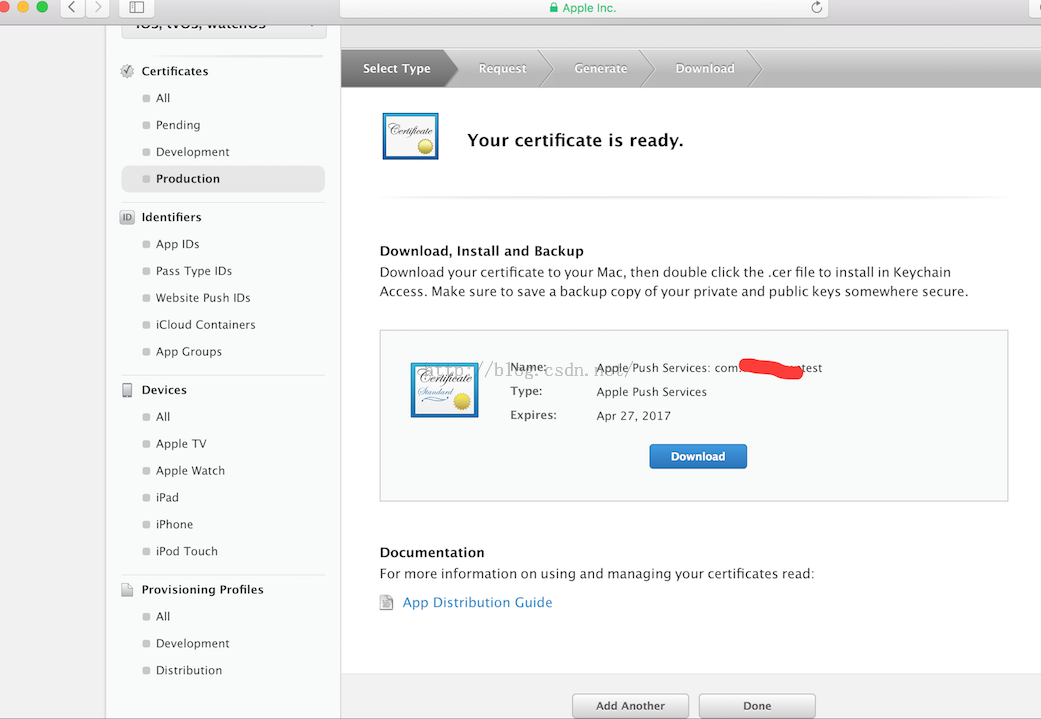Select App IDs under Identifiers
This screenshot has height=719, width=1041.
[177, 244]
